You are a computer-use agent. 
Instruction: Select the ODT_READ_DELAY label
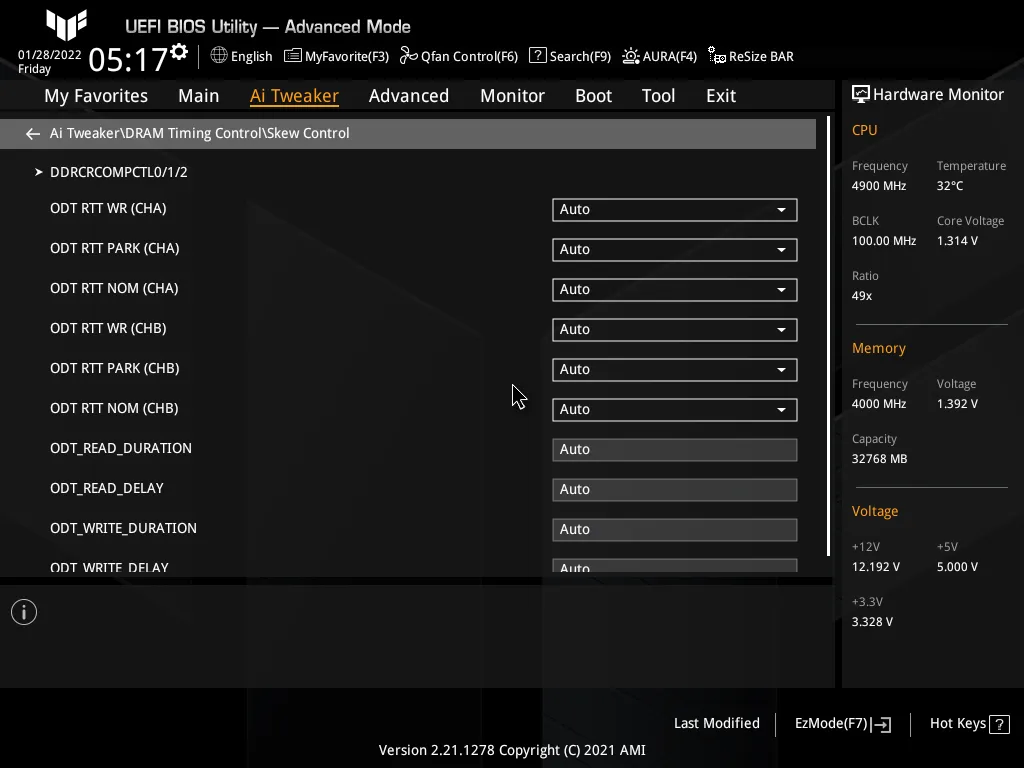click(107, 488)
